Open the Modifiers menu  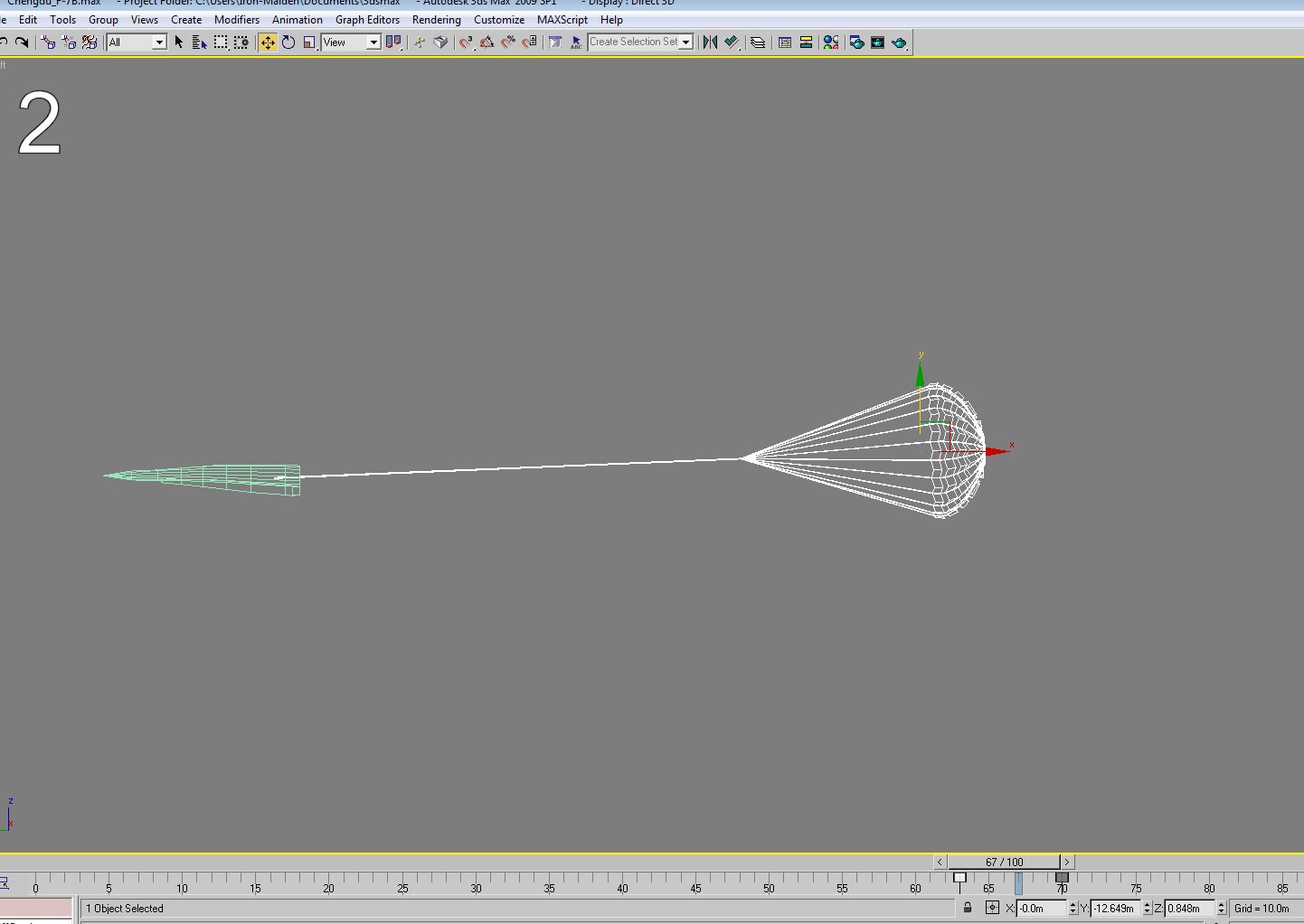click(237, 20)
